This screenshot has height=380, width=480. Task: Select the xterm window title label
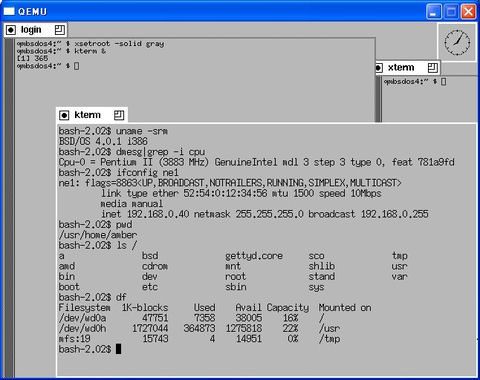(x=401, y=68)
